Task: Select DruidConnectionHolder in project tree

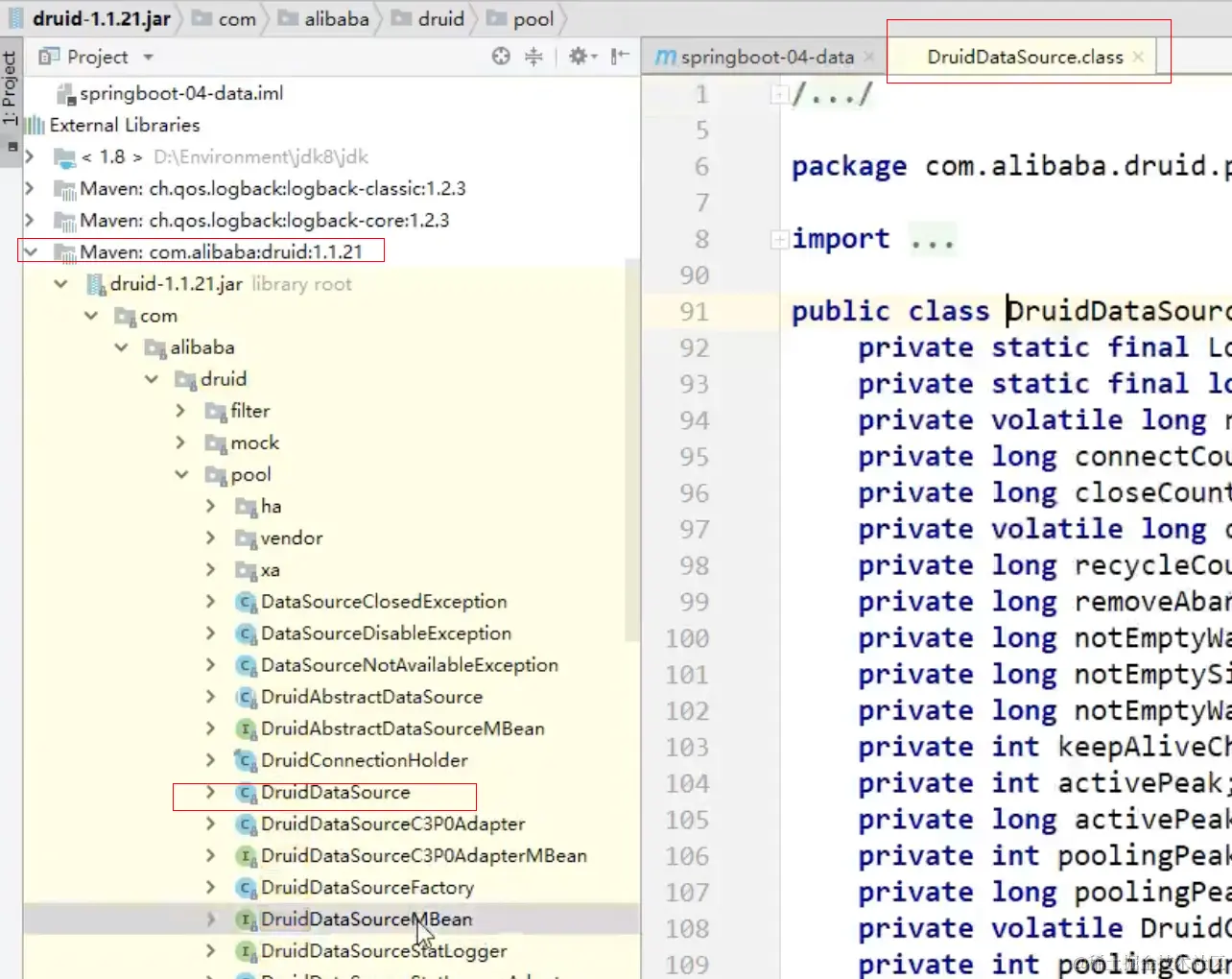Action: click(365, 760)
